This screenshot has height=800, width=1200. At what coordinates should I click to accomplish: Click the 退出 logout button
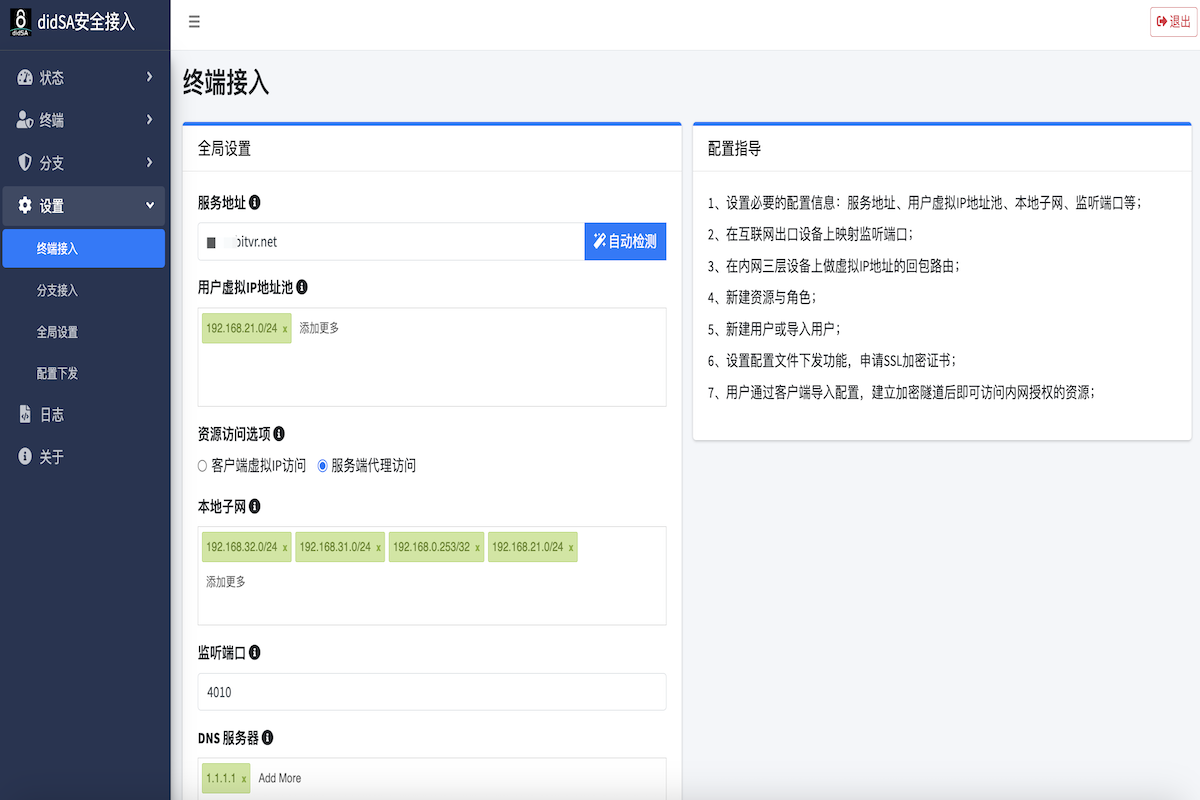[x=1173, y=22]
